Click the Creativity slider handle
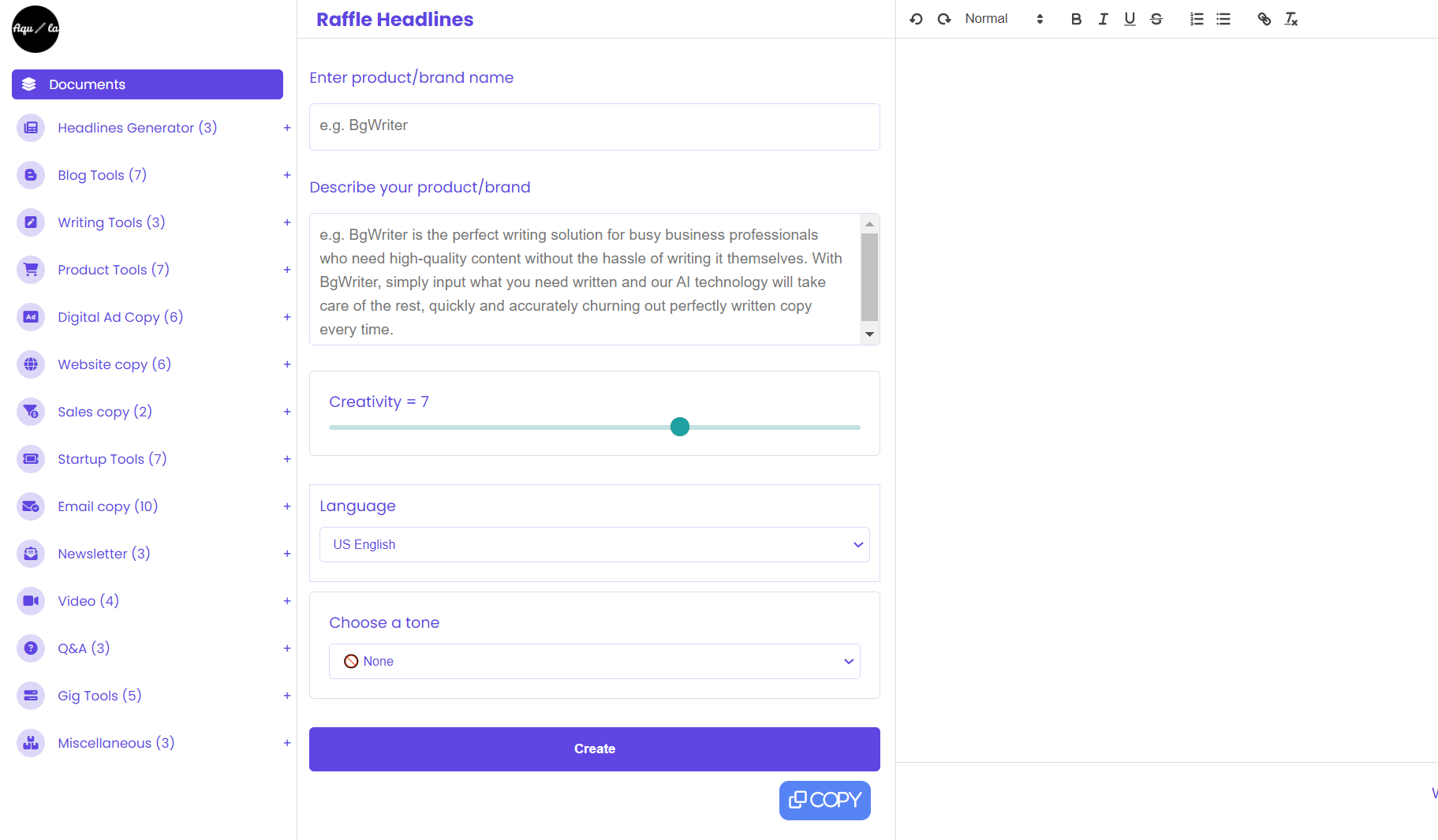The width and height of the screenshot is (1438, 840). [x=680, y=427]
